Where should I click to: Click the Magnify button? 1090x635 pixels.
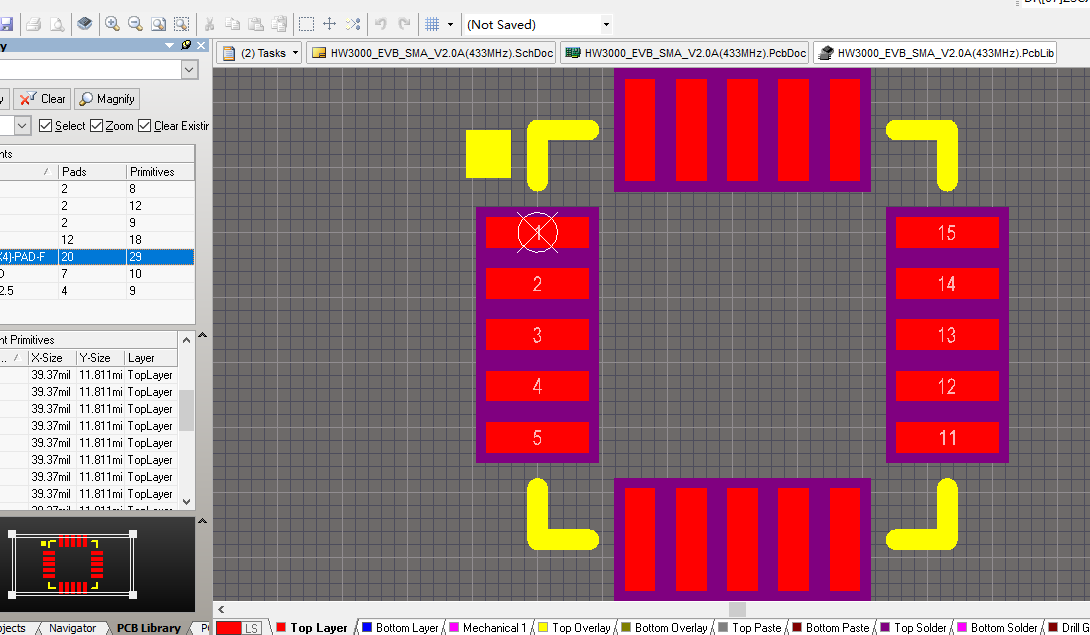[107, 99]
